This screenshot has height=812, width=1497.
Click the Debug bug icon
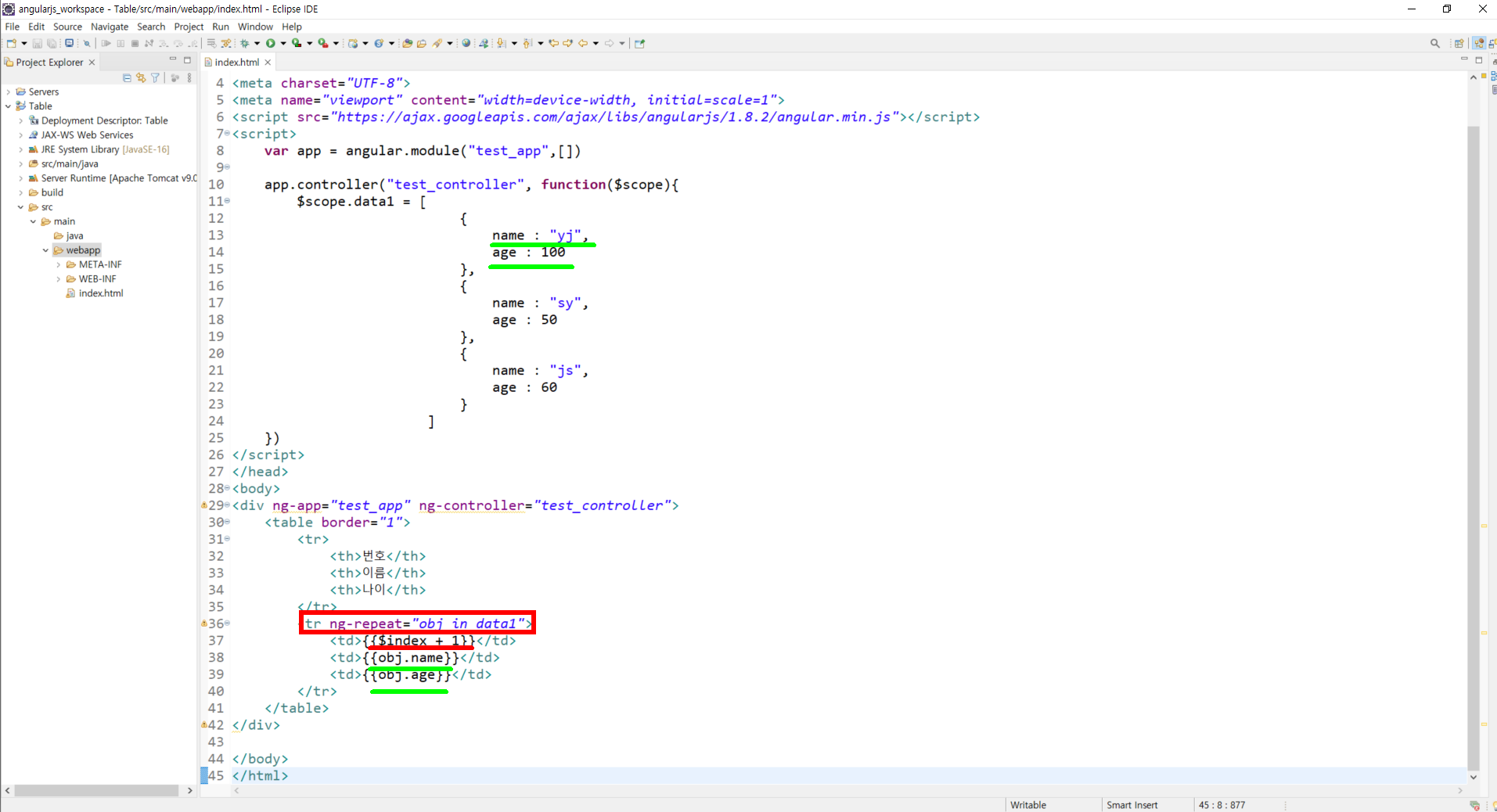click(x=244, y=43)
